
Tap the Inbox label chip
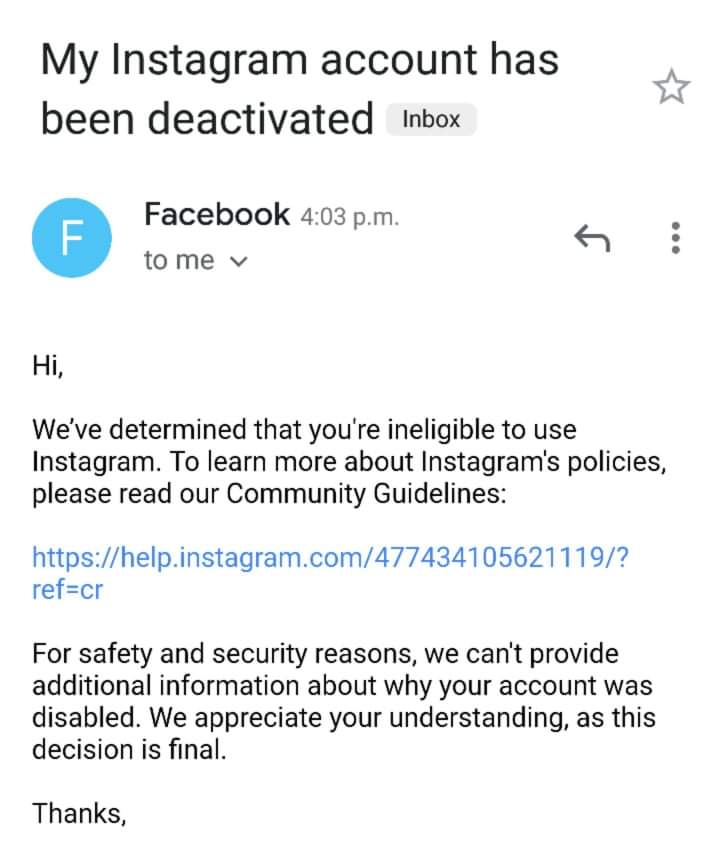pyautogui.click(x=431, y=120)
